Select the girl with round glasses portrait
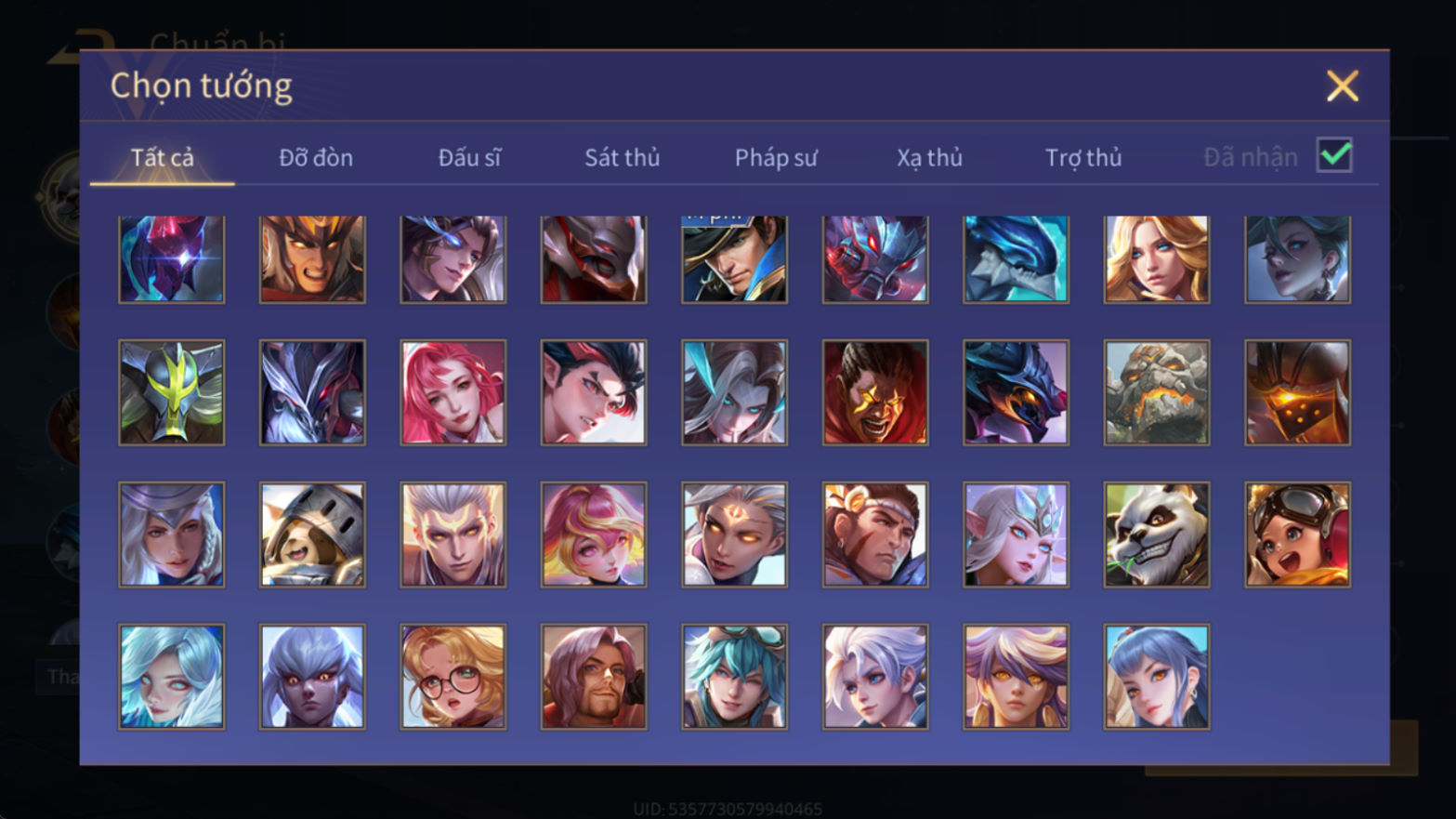Image resolution: width=1456 pixels, height=819 pixels. pos(453,677)
